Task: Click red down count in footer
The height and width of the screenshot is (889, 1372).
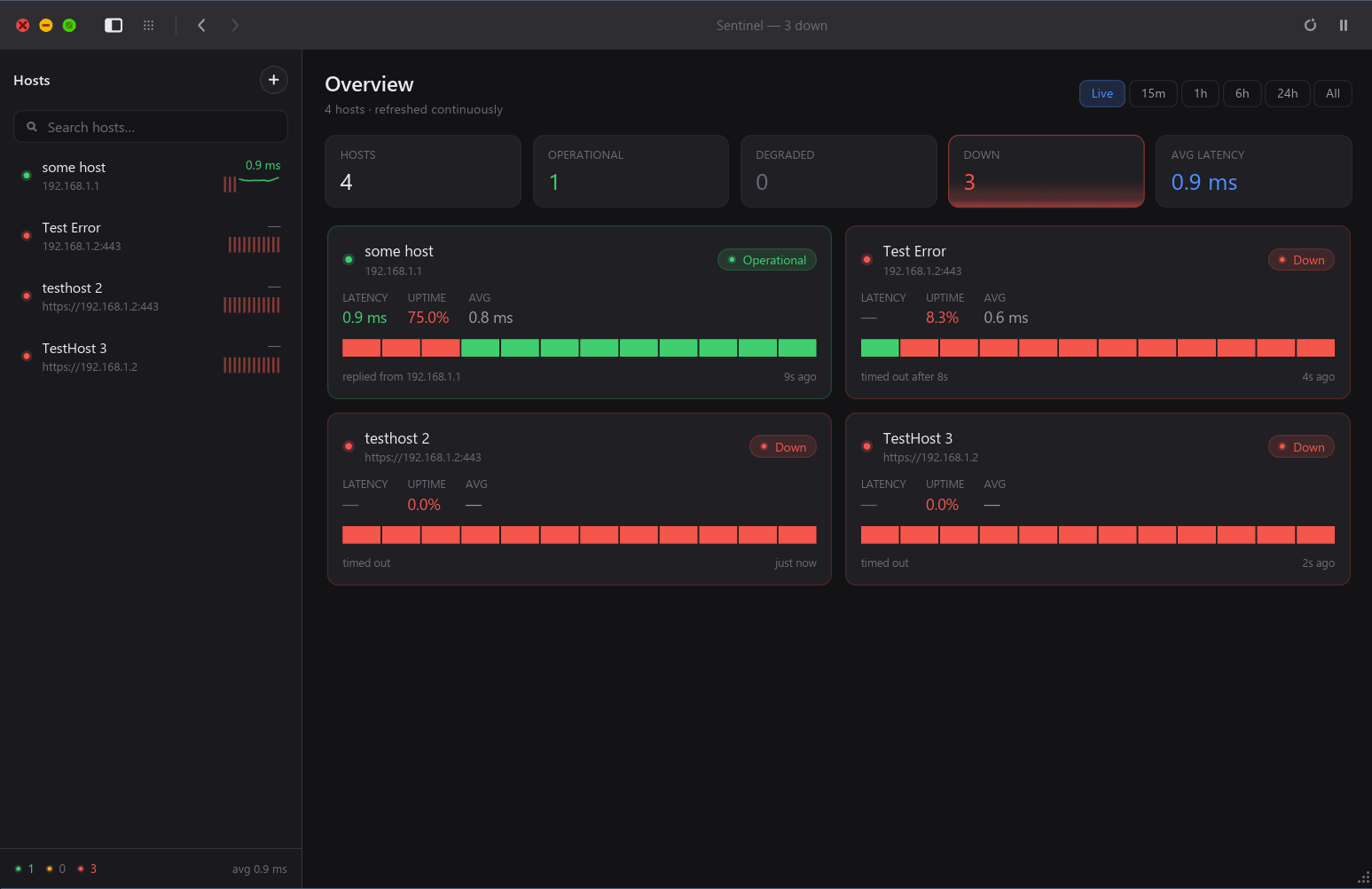Action: [x=87, y=869]
